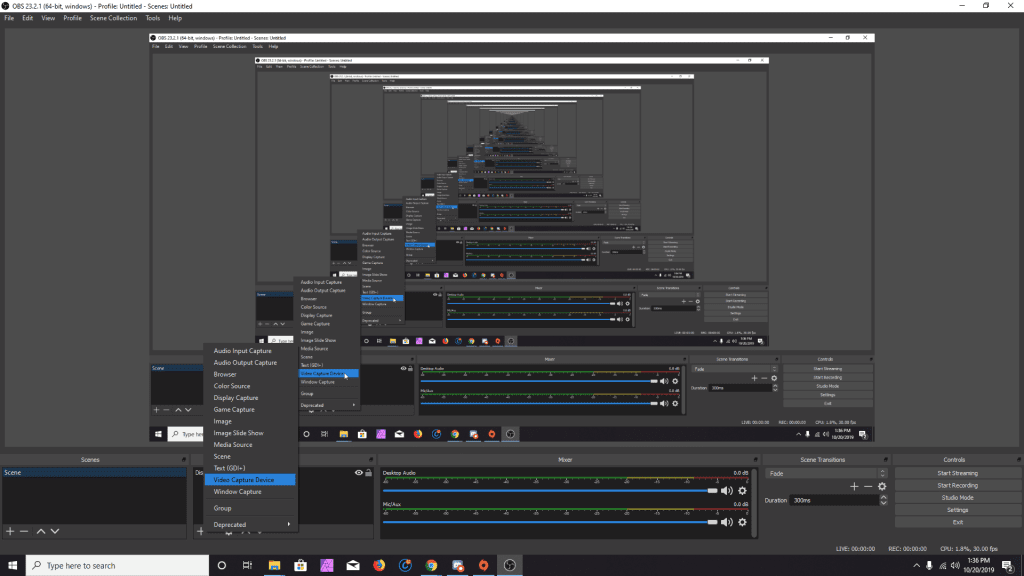Open the Profile menu
The image size is (1024, 576).
(x=72, y=18)
